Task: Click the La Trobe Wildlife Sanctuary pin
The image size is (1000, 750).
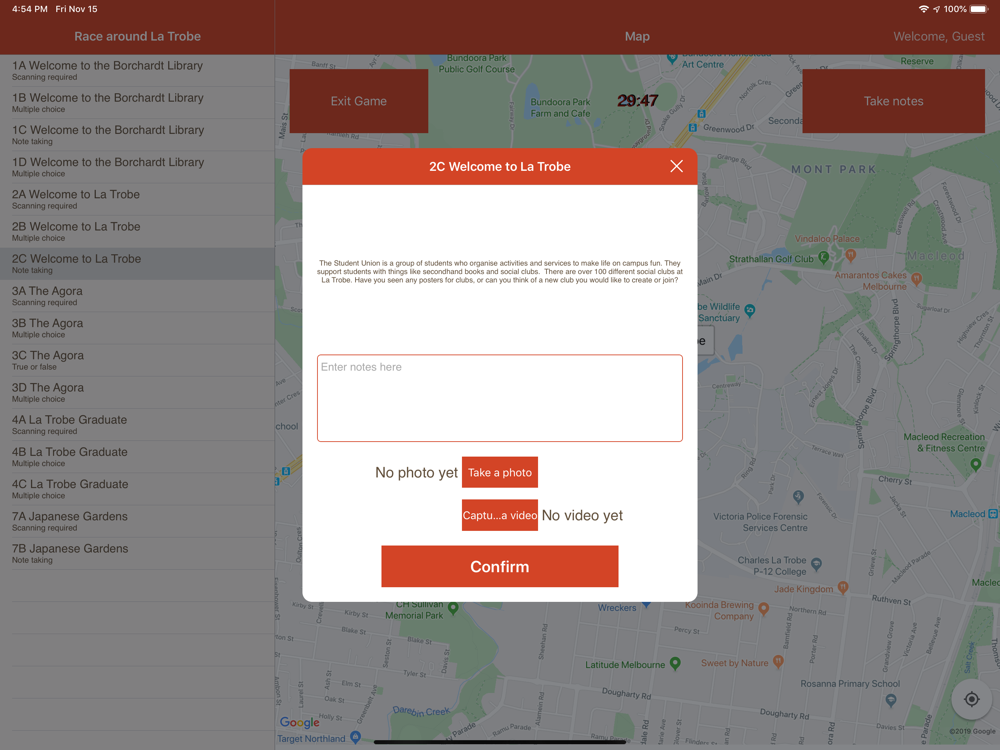Action: click(750, 311)
